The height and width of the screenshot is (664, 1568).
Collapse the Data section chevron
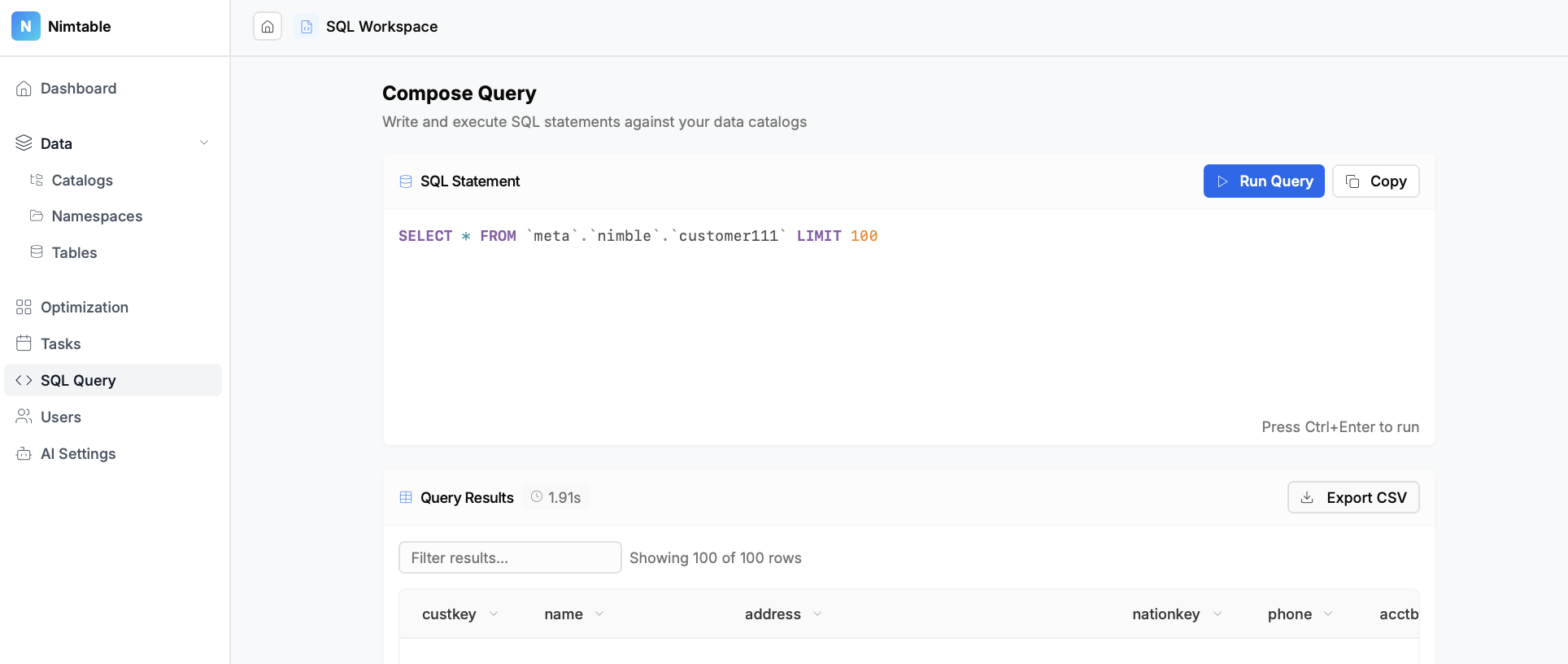pos(204,143)
